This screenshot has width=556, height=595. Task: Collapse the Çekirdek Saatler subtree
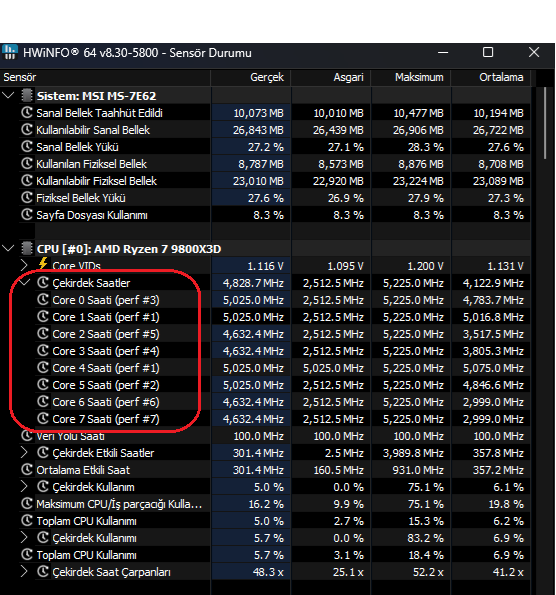coord(25,282)
